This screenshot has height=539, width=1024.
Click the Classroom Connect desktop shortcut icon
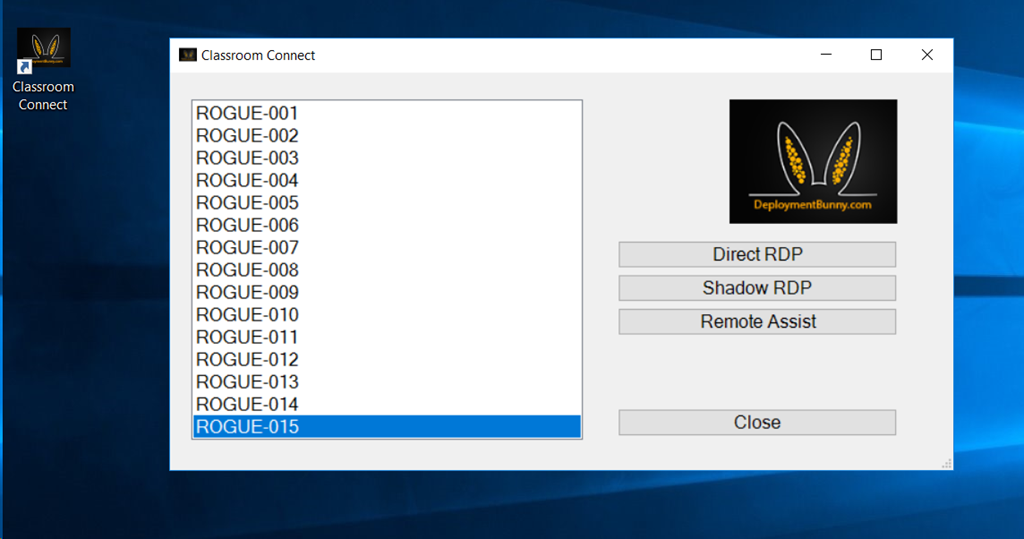43,51
